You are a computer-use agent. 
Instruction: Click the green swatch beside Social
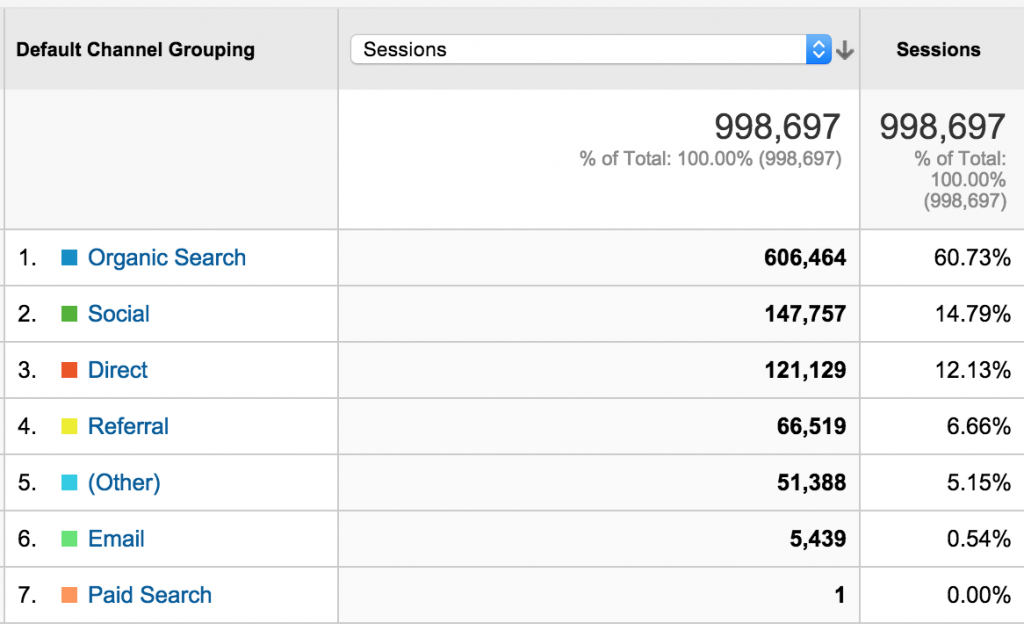pos(70,313)
